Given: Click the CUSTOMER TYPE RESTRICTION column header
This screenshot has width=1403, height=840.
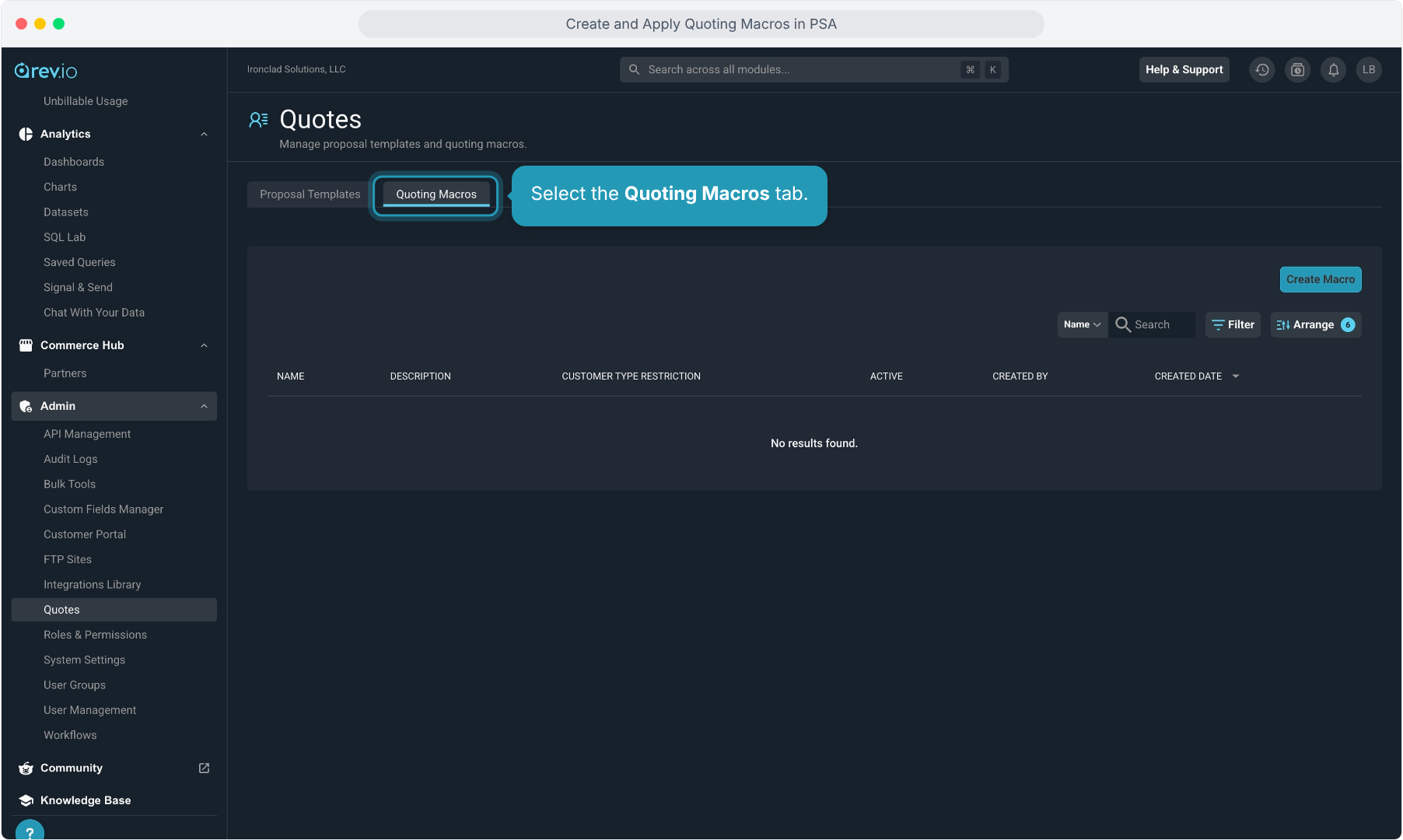Looking at the screenshot, I should click(x=632, y=376).
